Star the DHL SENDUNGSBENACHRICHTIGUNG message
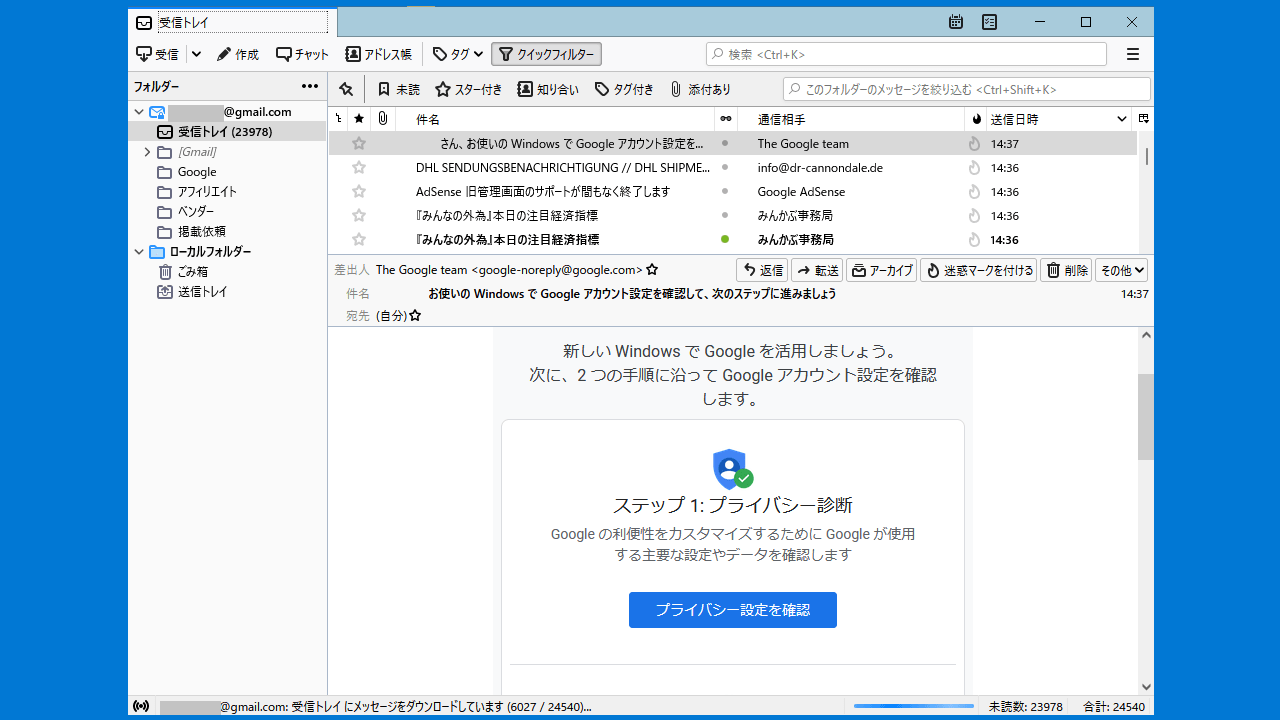 point(359,167)
